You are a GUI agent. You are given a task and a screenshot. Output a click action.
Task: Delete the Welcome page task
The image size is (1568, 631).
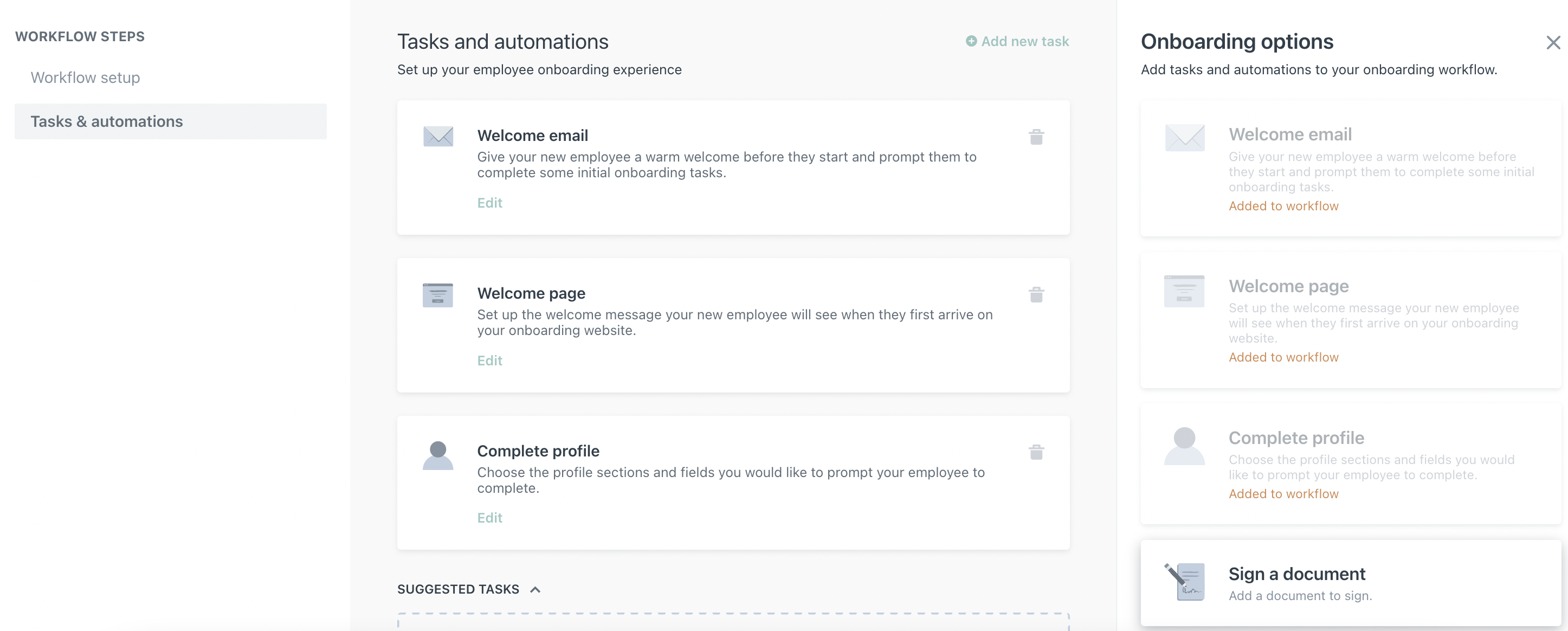tap(1036, 295)
